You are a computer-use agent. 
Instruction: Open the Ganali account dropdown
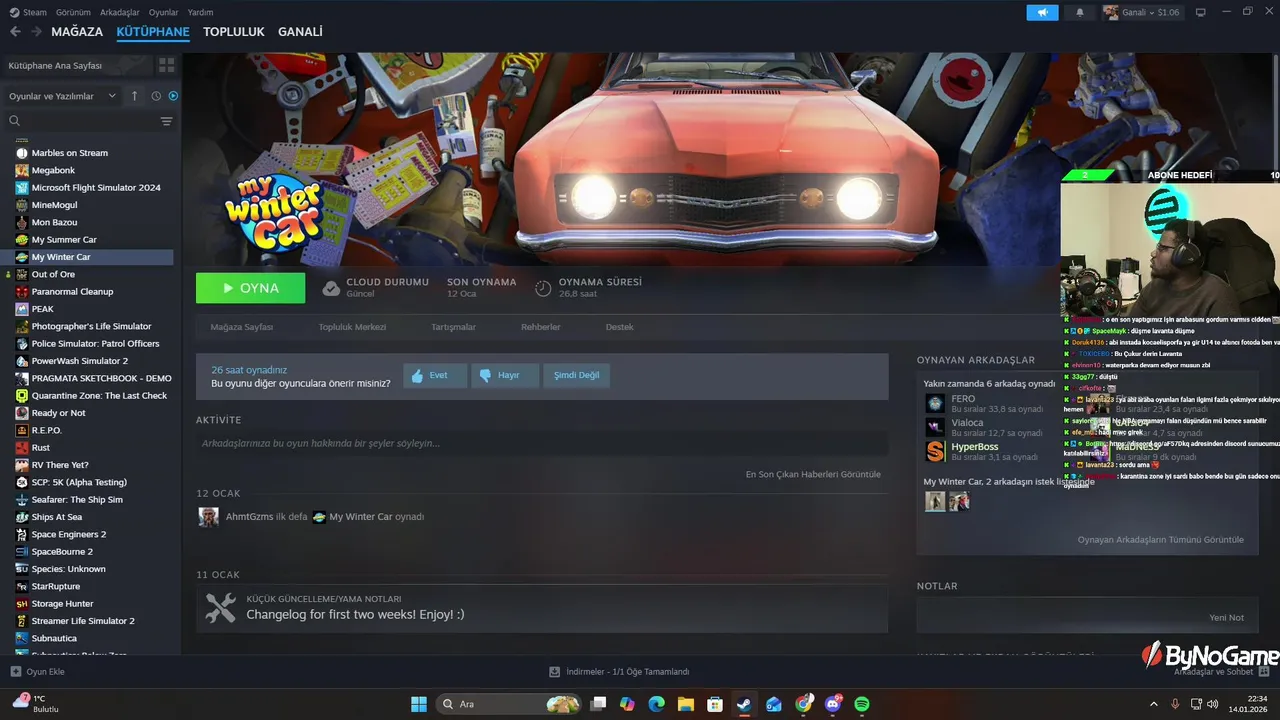point(1141,13)
